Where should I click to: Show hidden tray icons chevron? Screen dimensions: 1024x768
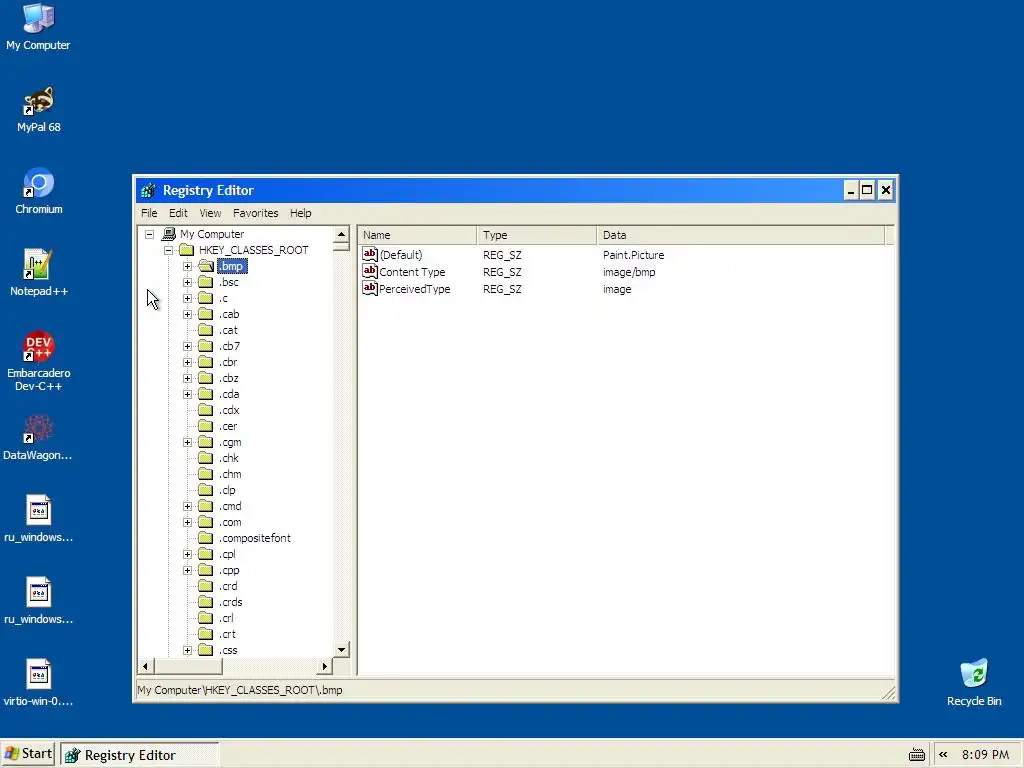click(943, 754)
